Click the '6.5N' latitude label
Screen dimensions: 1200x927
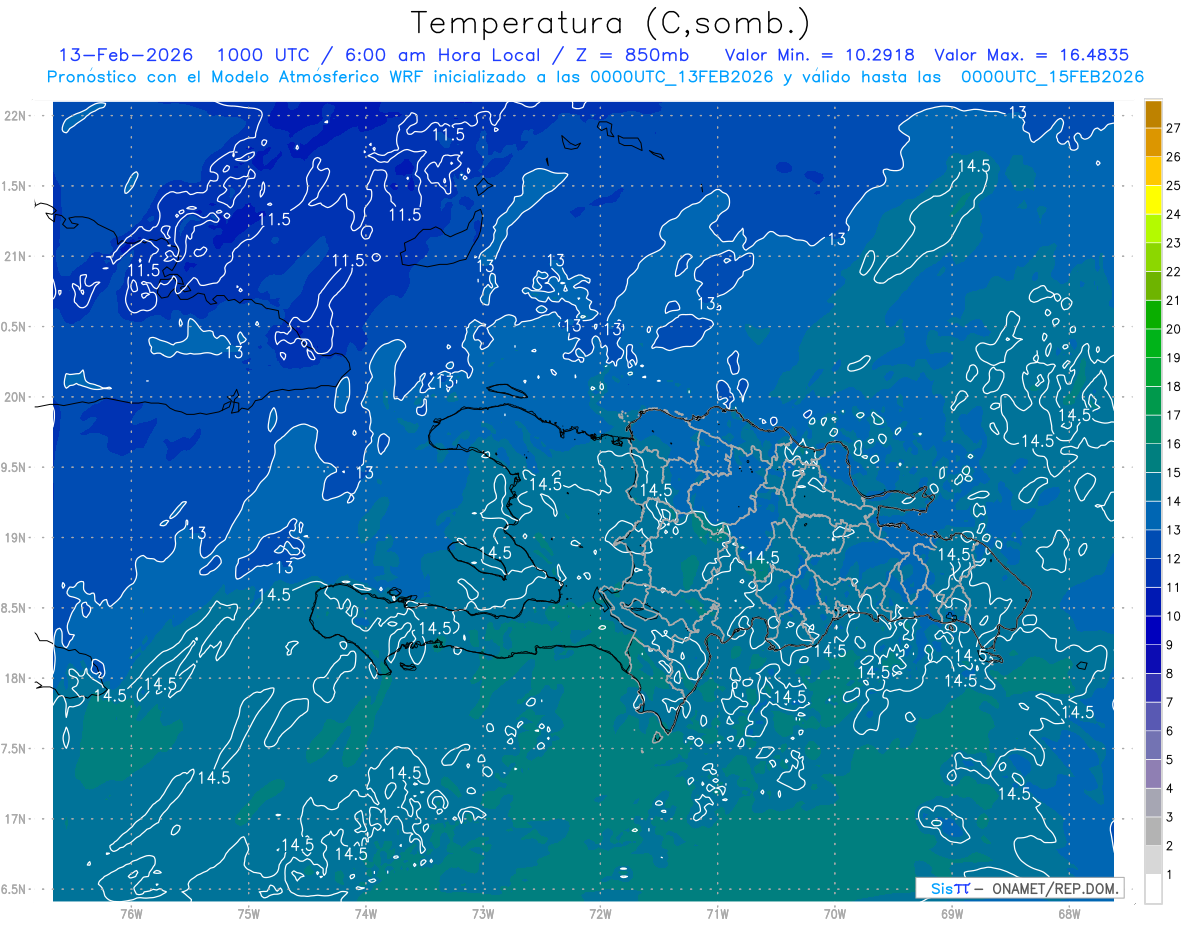pos(16,890)
